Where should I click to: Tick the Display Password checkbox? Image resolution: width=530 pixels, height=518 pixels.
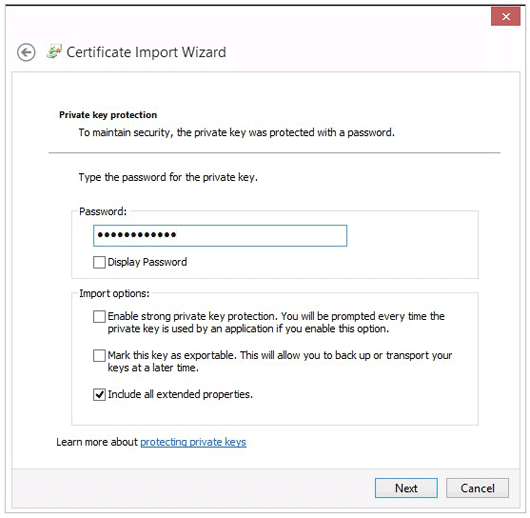click(x=99, y=262)
